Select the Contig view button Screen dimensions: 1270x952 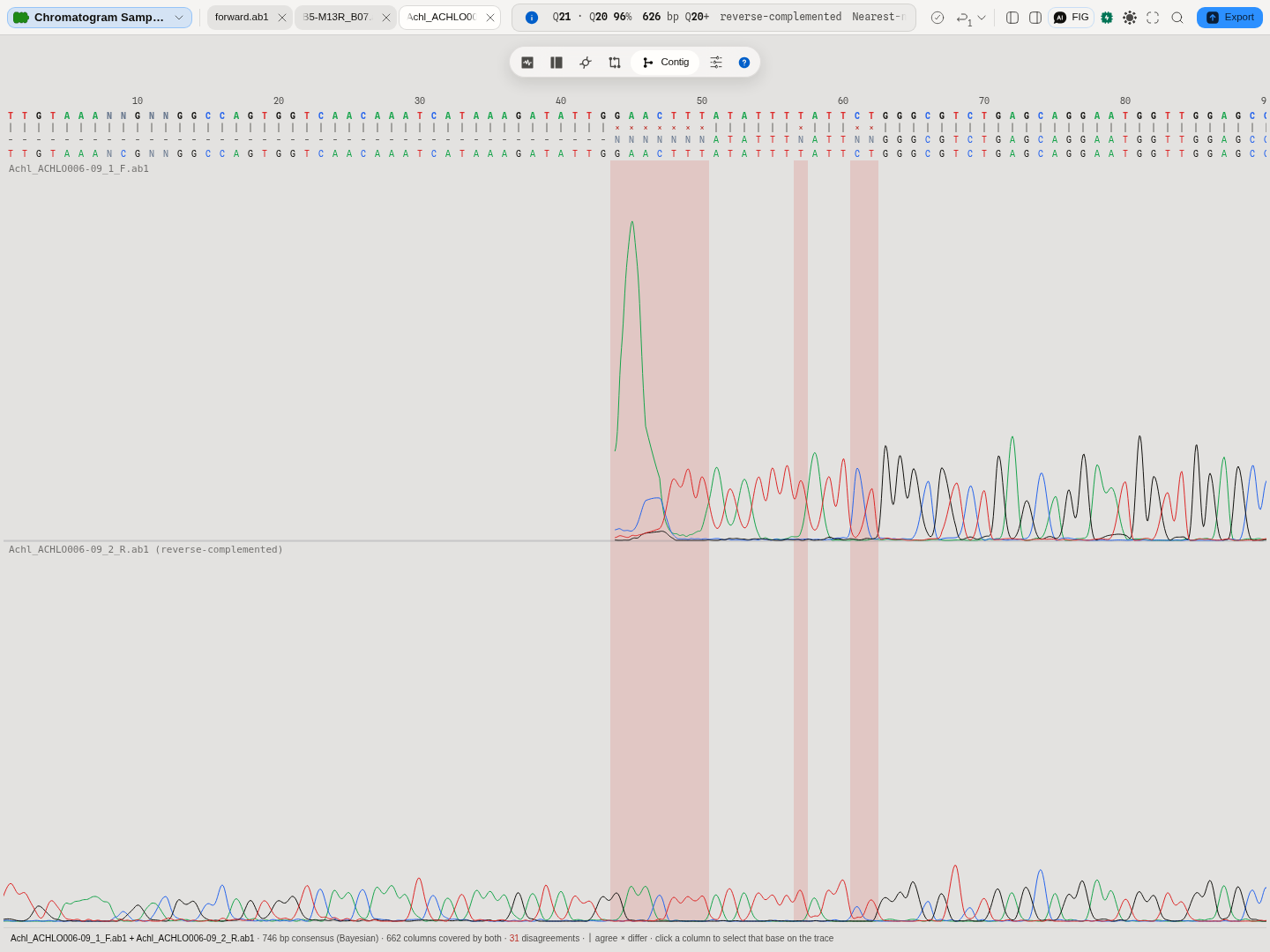(x=666, y=63)
